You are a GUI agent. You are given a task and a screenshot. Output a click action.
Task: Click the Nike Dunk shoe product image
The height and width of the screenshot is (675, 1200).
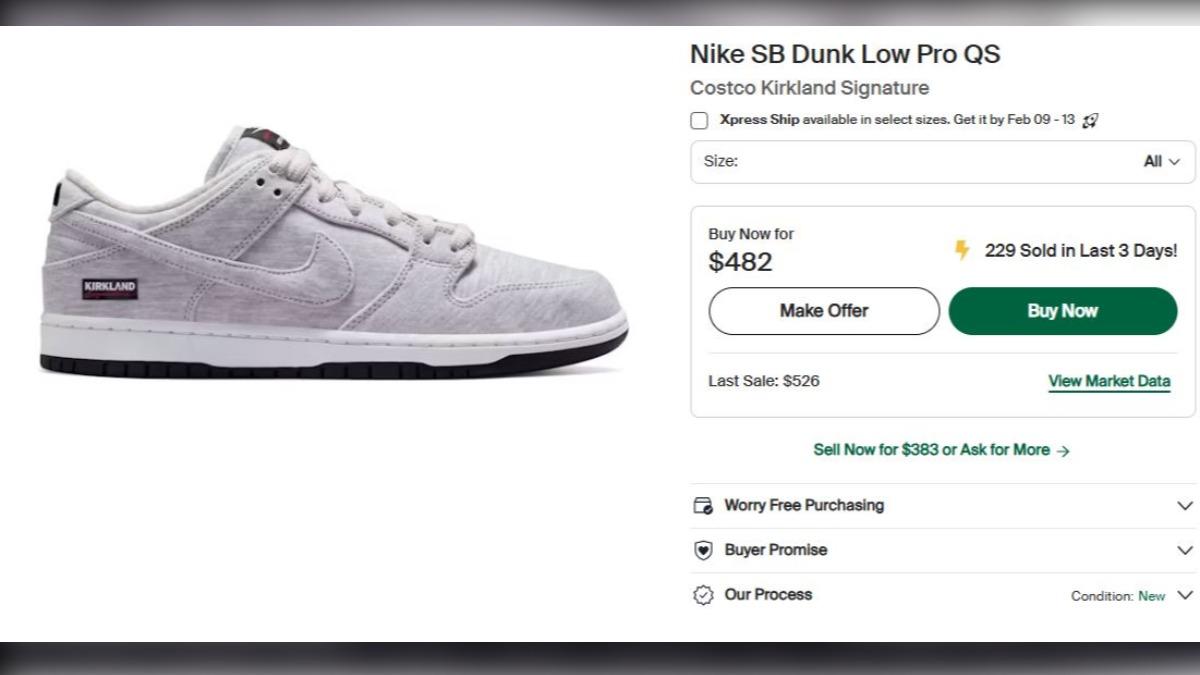[x=335, y=260]
